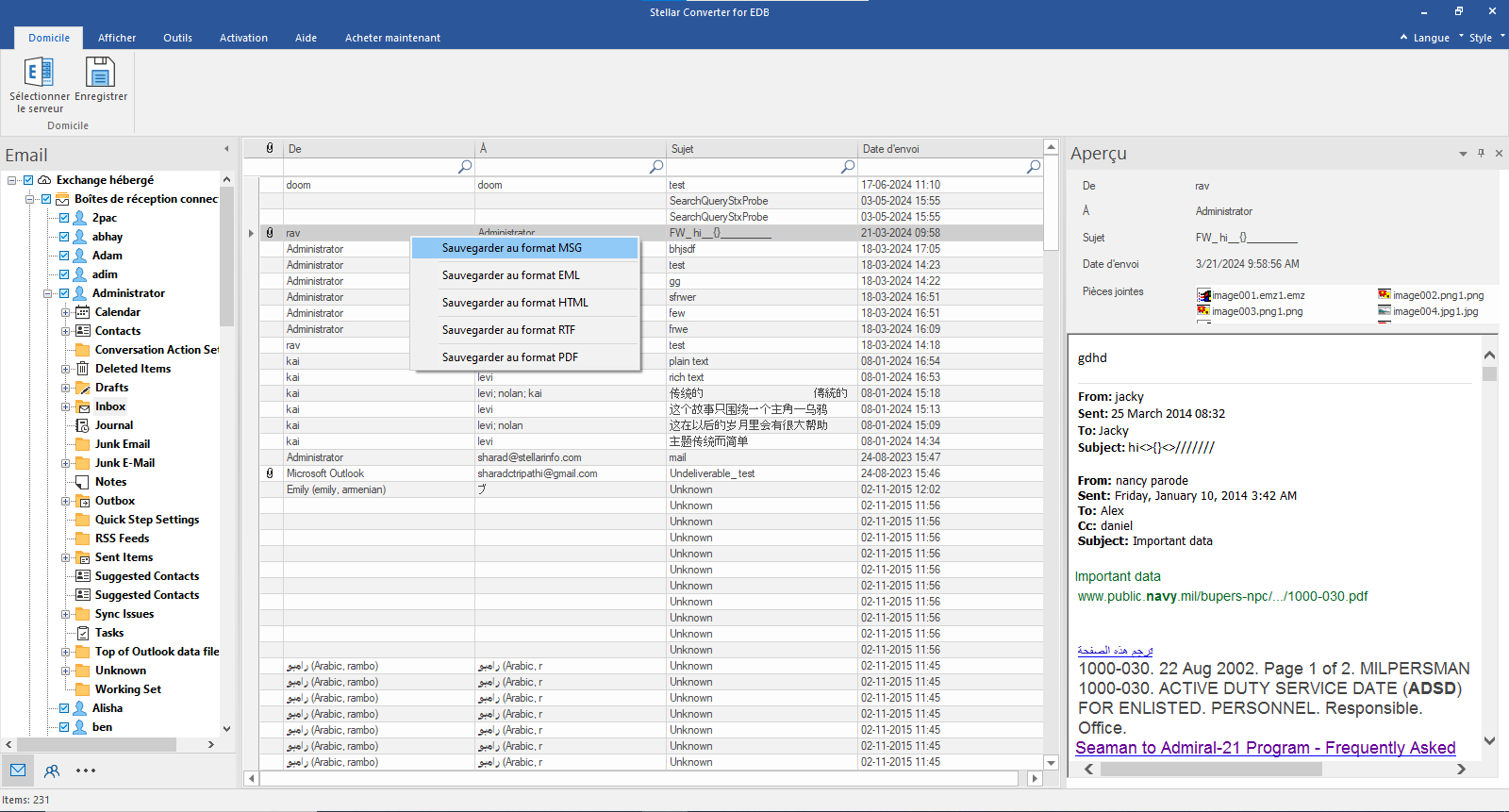Click the Enregistrer save icon
The height and width of the screenshot is (812, 1509).
100,72
